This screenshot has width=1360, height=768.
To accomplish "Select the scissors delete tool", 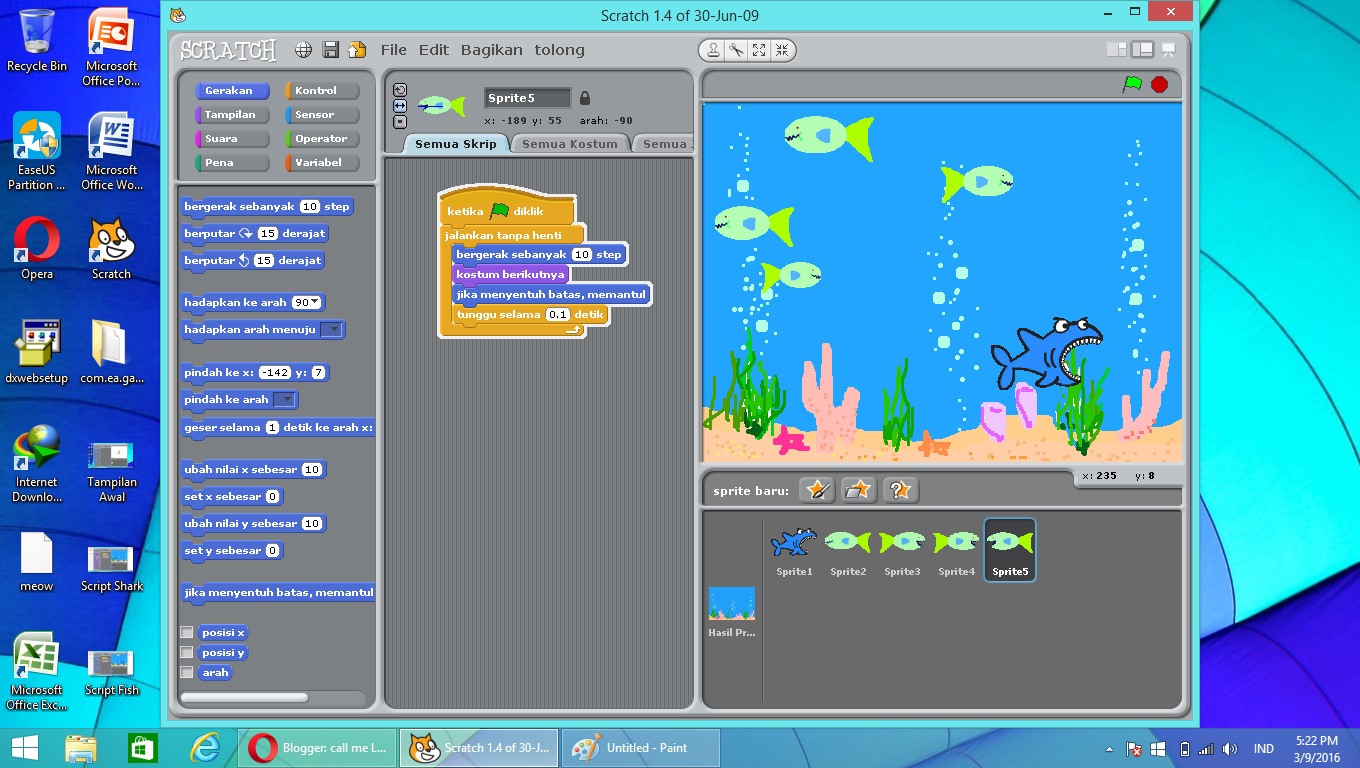I will tap(736, 50).
